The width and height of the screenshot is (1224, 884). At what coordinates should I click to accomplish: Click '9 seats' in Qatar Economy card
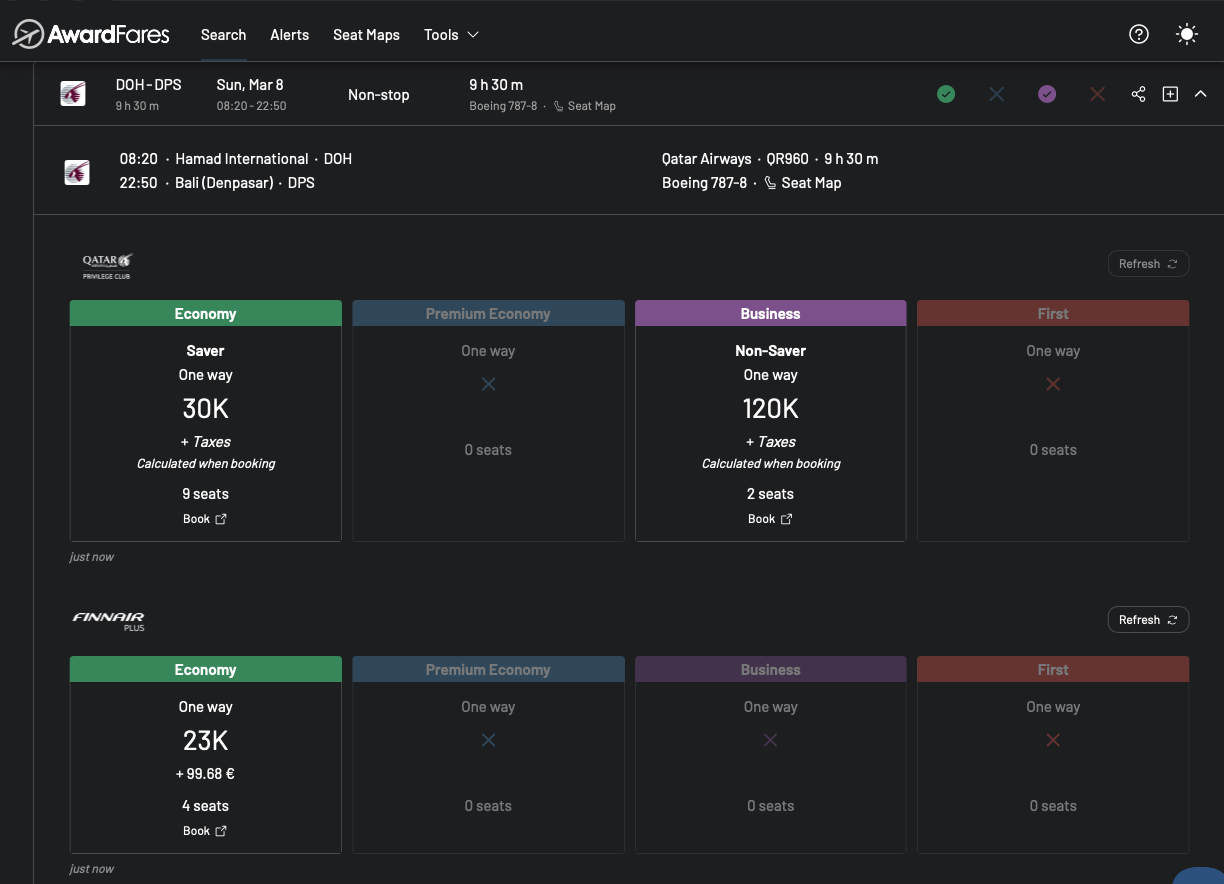[205, 494]
